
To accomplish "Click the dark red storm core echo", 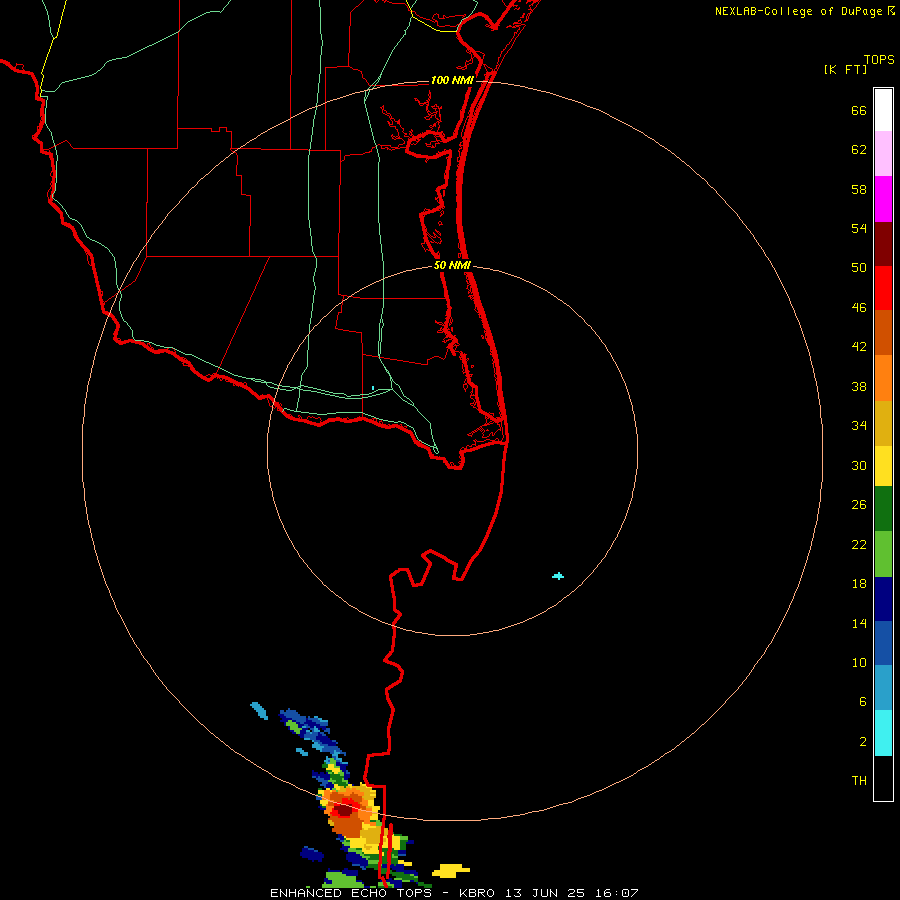I will click(343, 810).
